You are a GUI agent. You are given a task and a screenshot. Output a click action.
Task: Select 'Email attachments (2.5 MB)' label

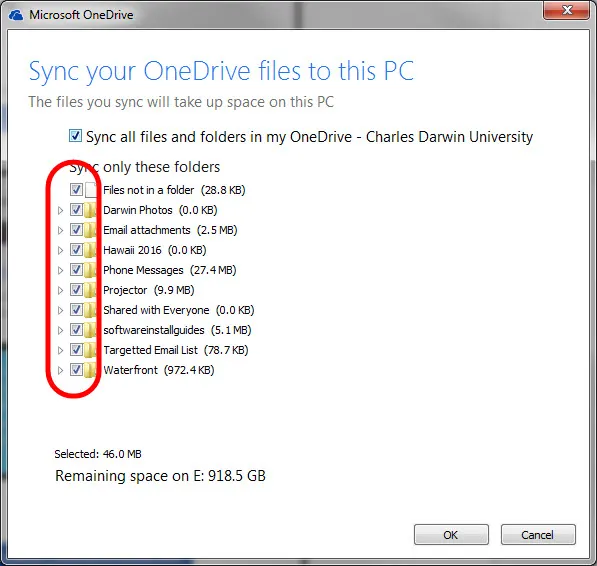pyautogui.click(x=170, y=230)
